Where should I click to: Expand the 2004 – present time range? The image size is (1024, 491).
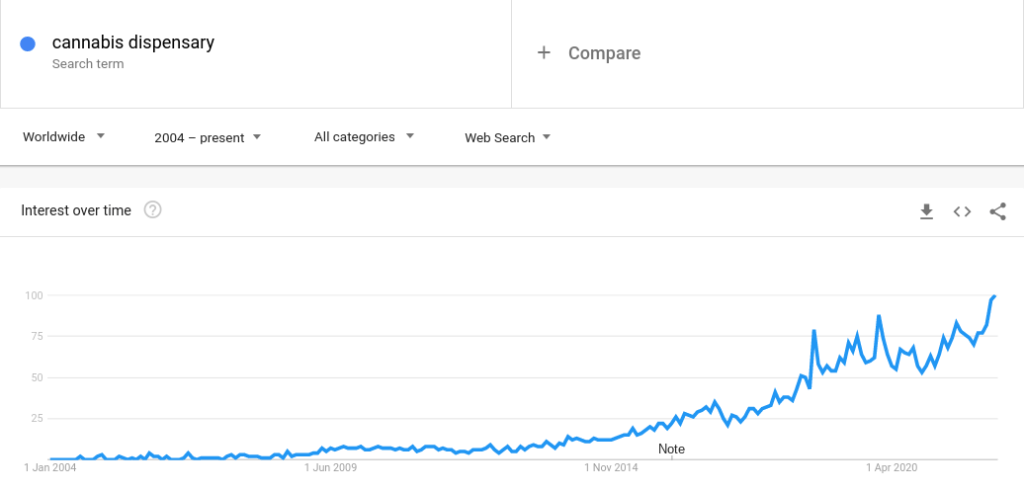point(208,138)
